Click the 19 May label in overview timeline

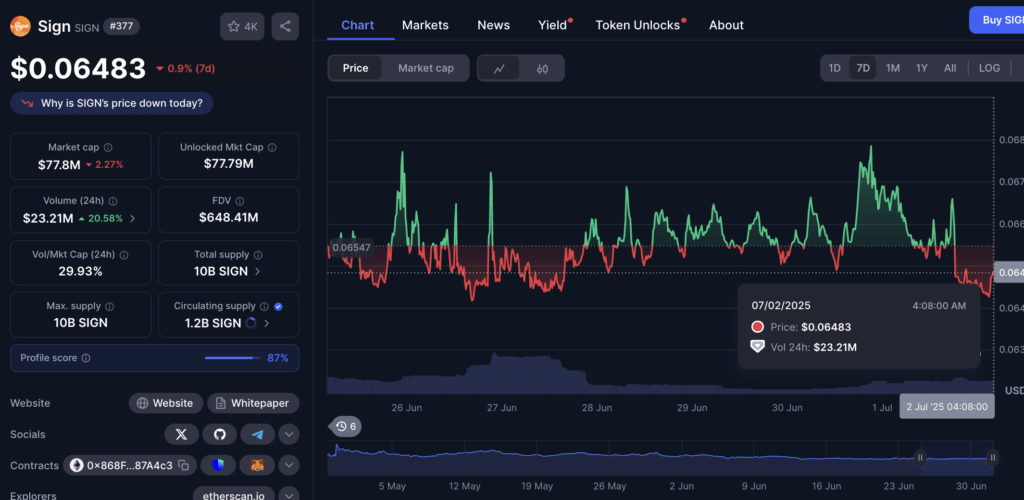click(x=537, y=486)
